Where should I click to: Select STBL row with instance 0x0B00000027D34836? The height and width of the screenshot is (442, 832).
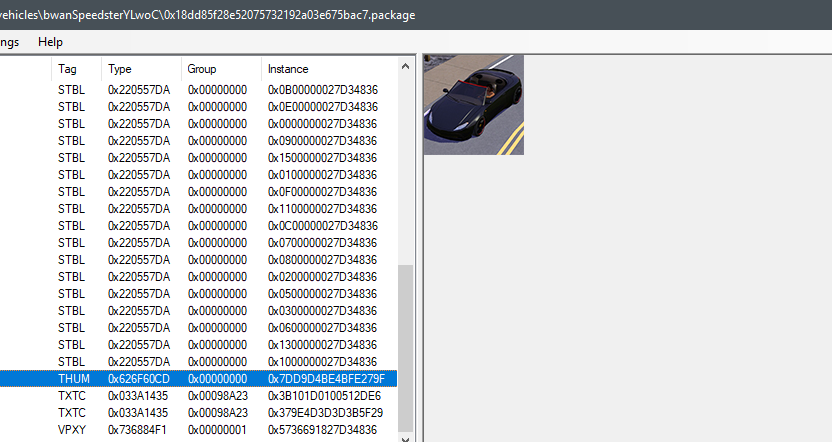(198, 90)
